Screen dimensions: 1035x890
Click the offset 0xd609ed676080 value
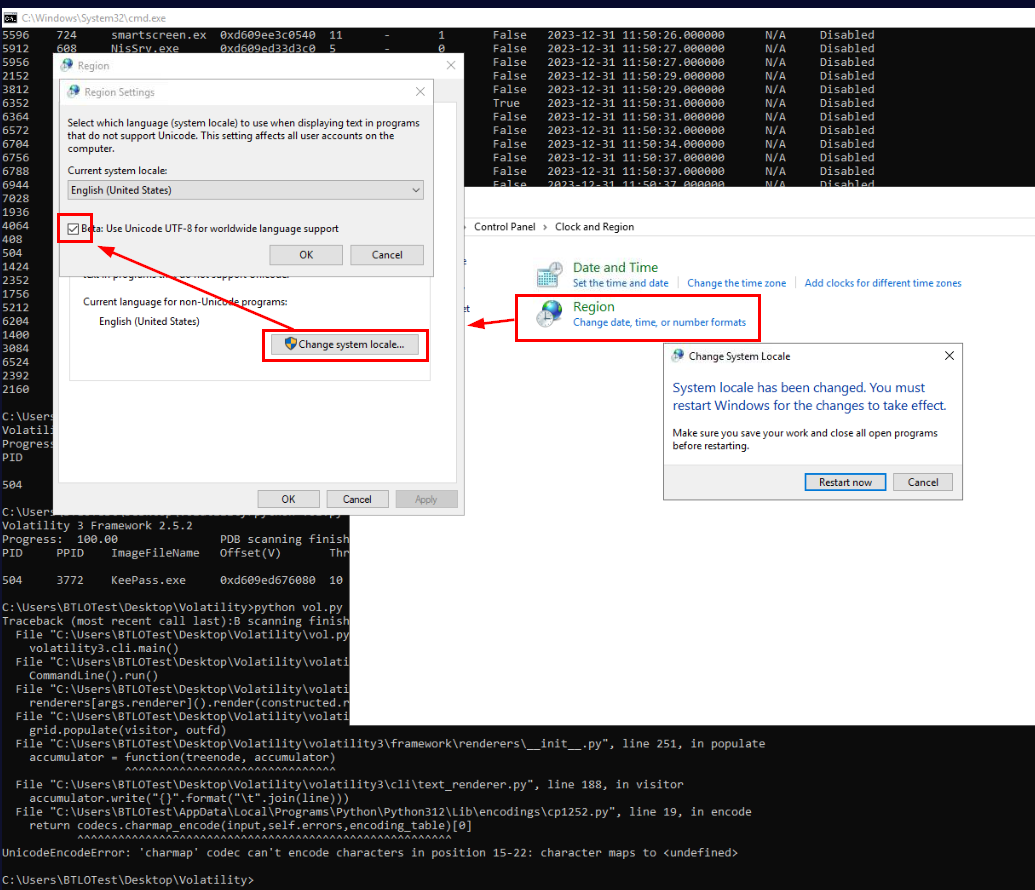click(267, 580)
